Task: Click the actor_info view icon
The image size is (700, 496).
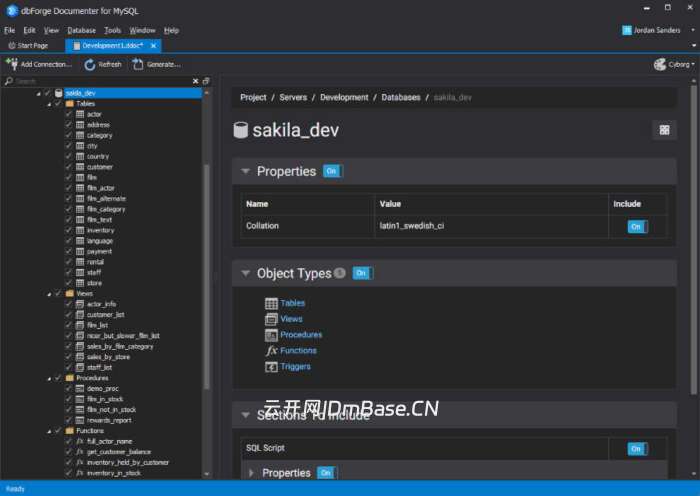Action: click(80, 304)
